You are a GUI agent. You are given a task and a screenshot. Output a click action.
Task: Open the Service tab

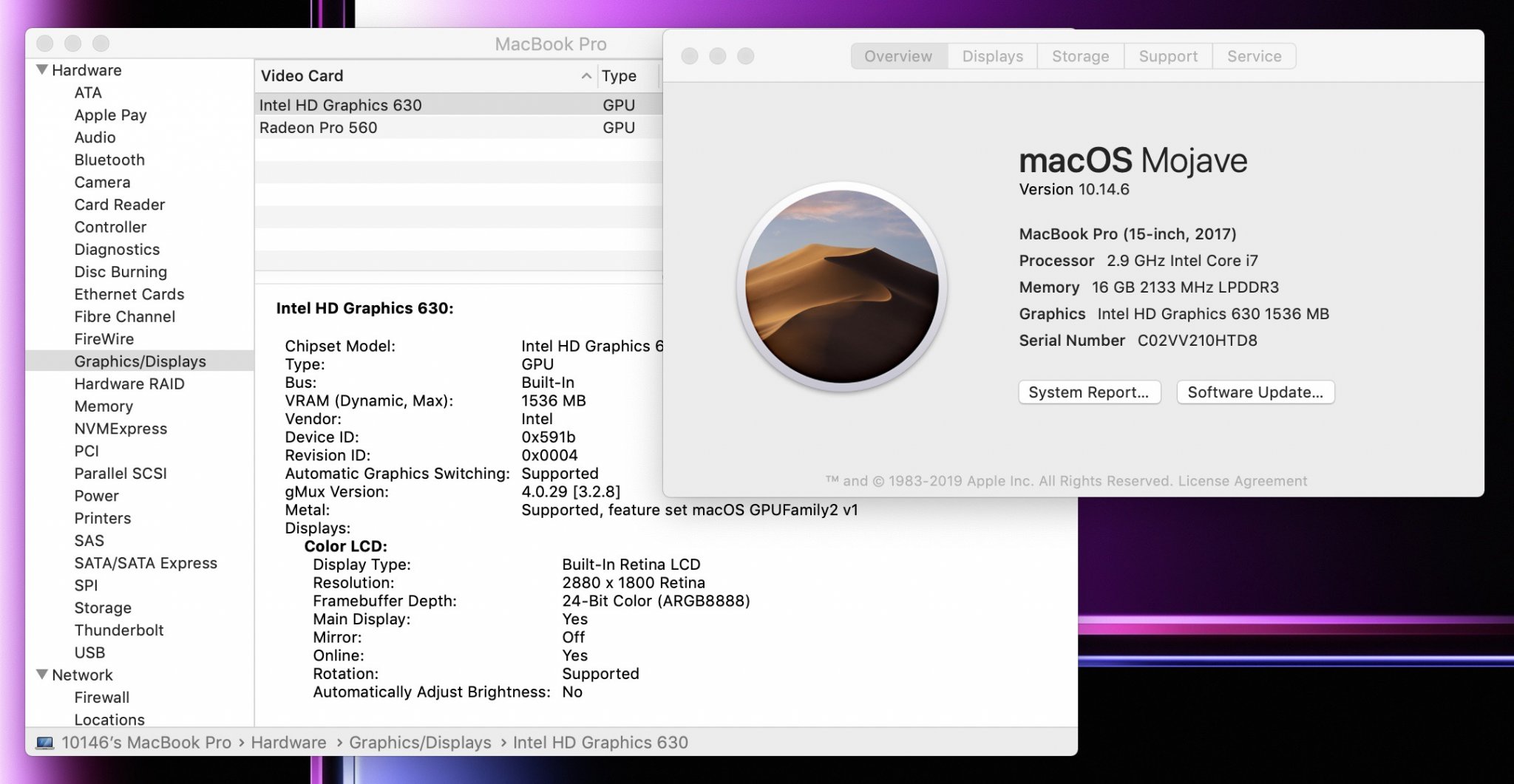tap(1254, 56)
